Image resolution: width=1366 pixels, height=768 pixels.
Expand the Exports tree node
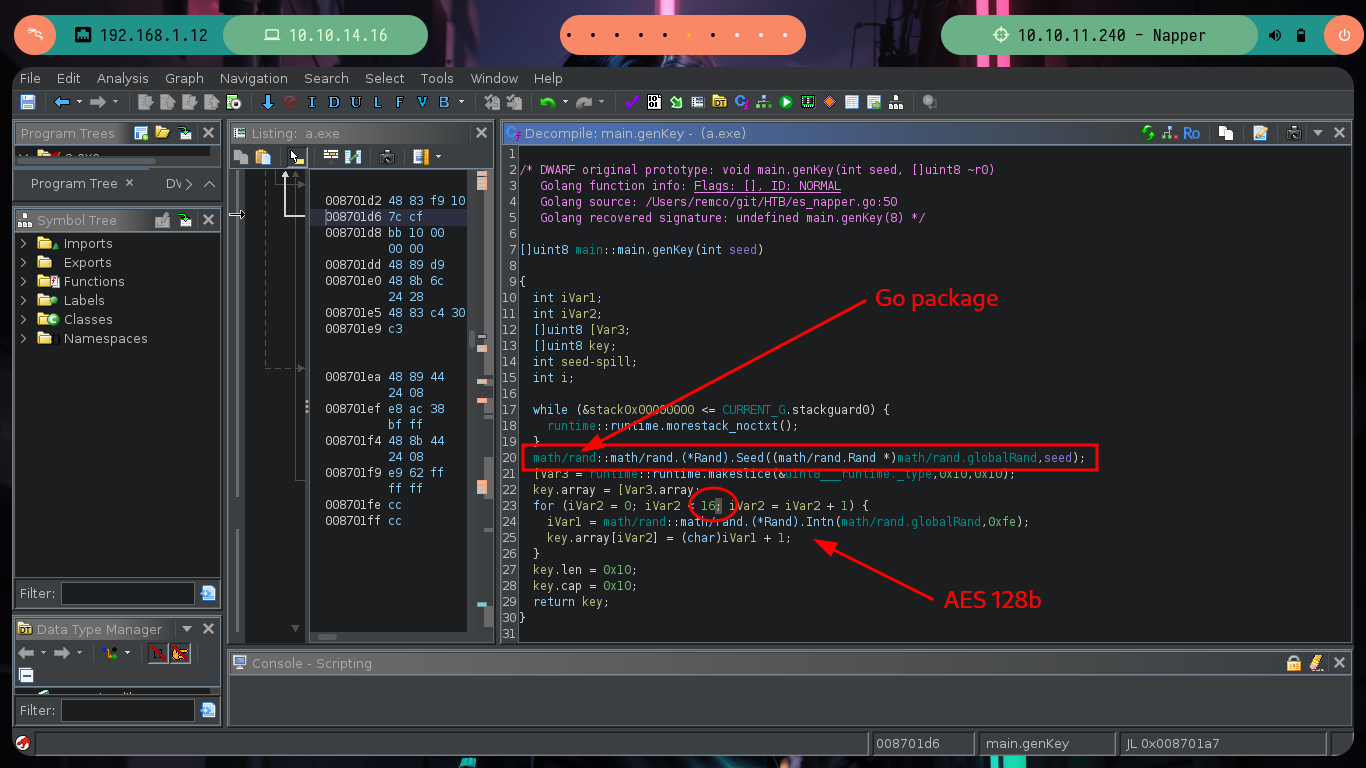click(24, 262)
